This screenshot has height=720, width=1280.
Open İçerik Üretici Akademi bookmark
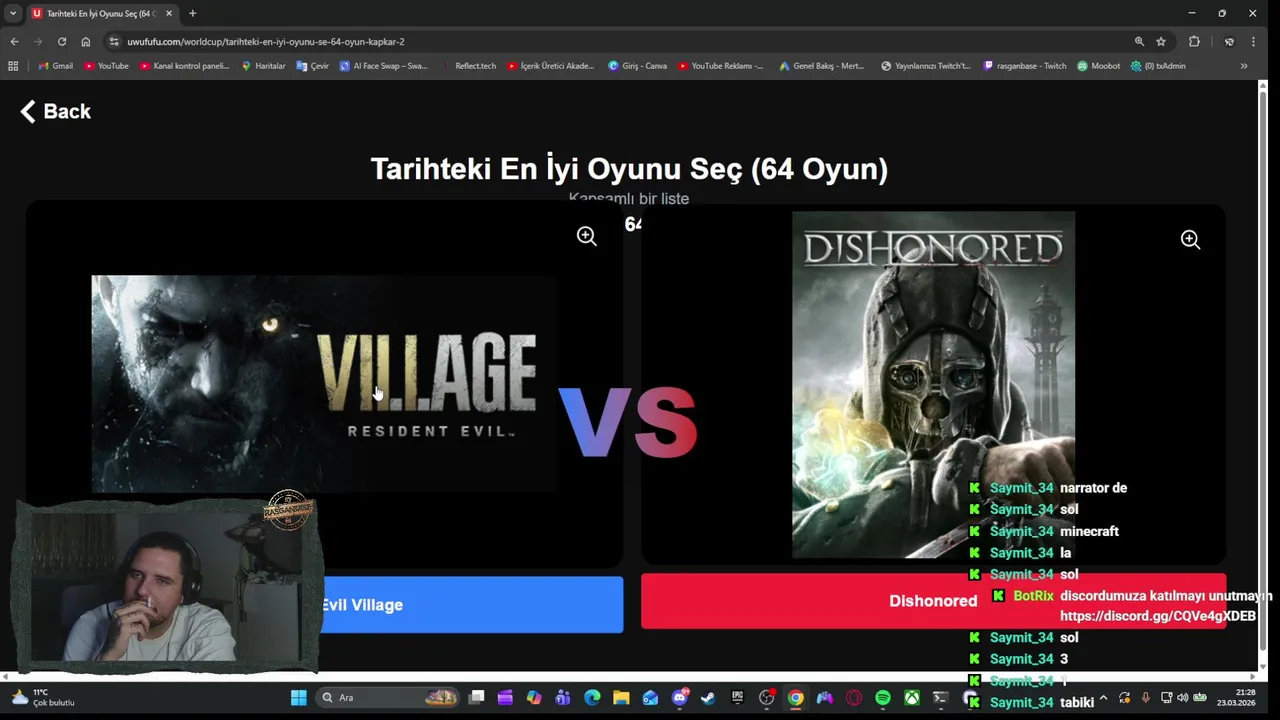click(550, 66)
